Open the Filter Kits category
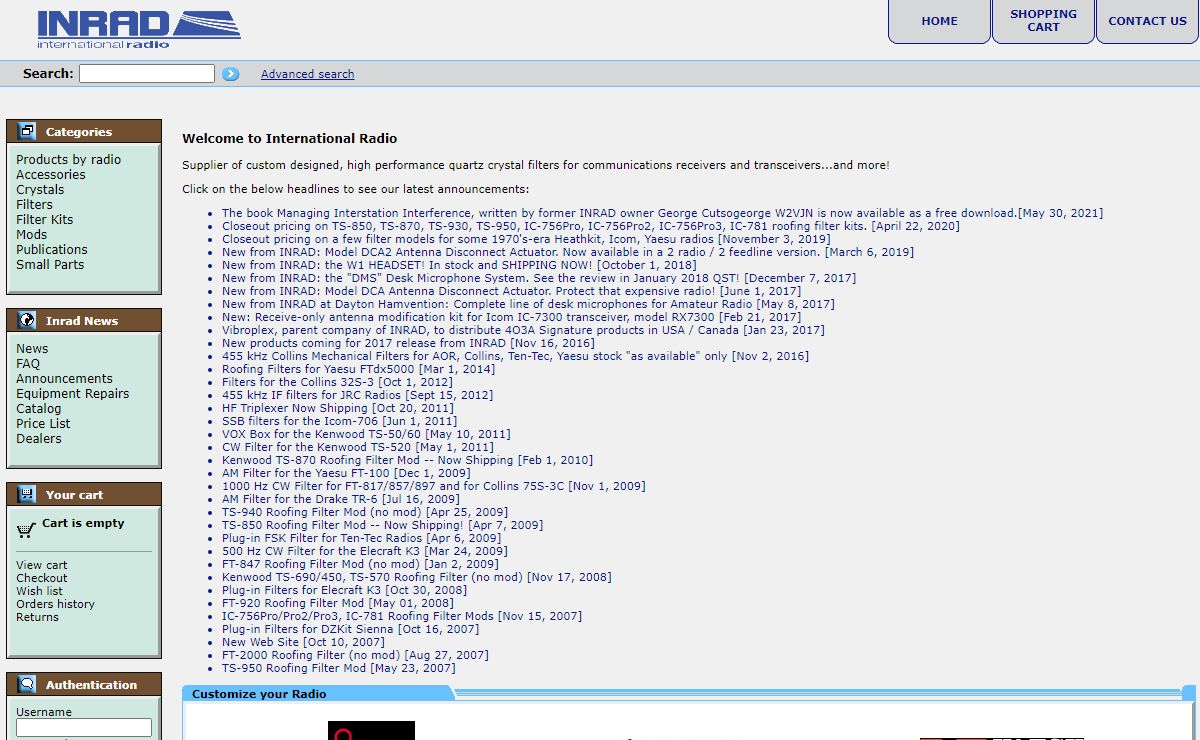 [x=44, y=220]
